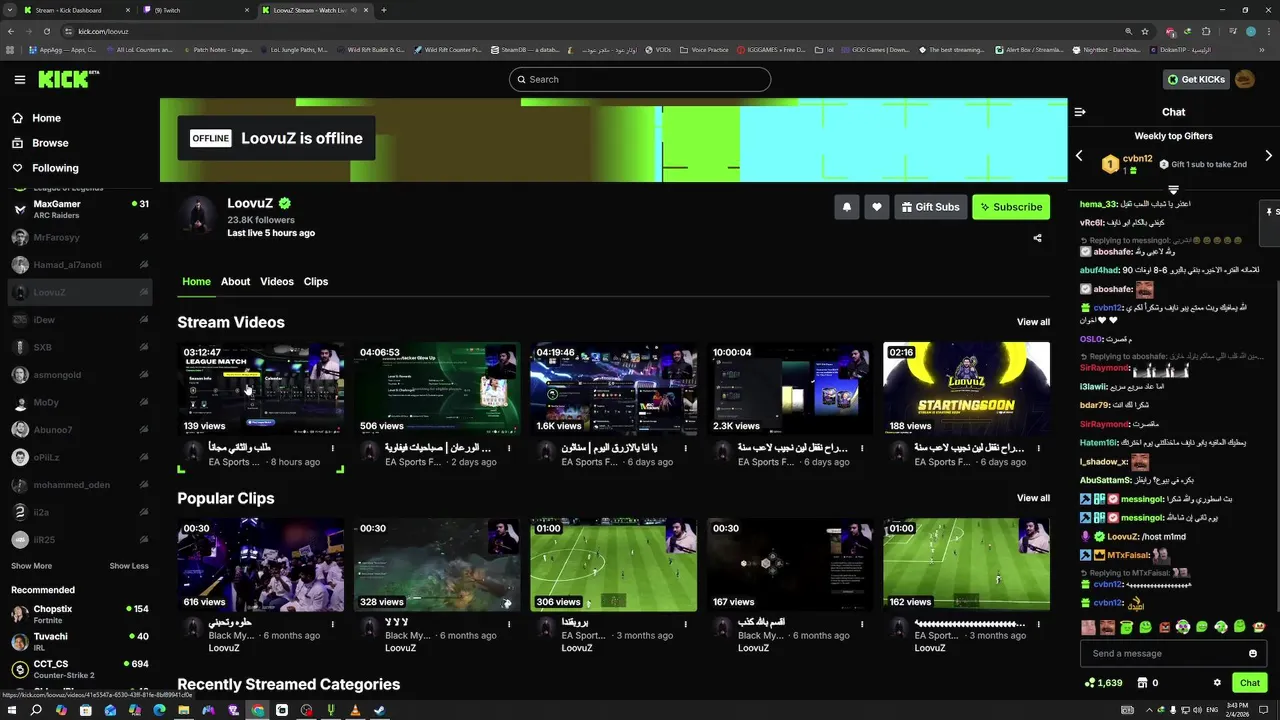Open recommended channel CCT_CS
The image size is (1280, 720).
pos(80,669)
